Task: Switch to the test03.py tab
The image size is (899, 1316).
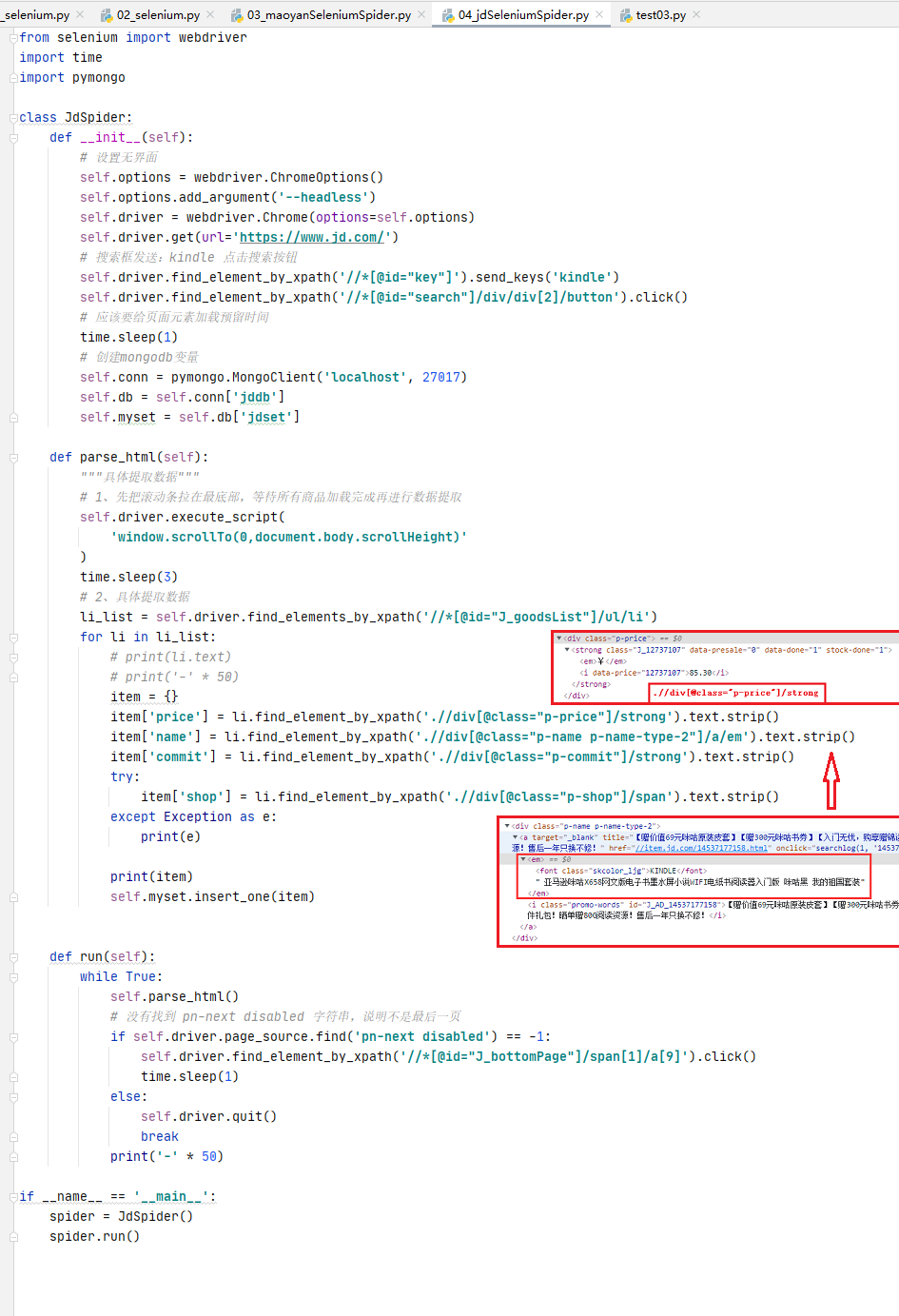Action: coord(660,15)
